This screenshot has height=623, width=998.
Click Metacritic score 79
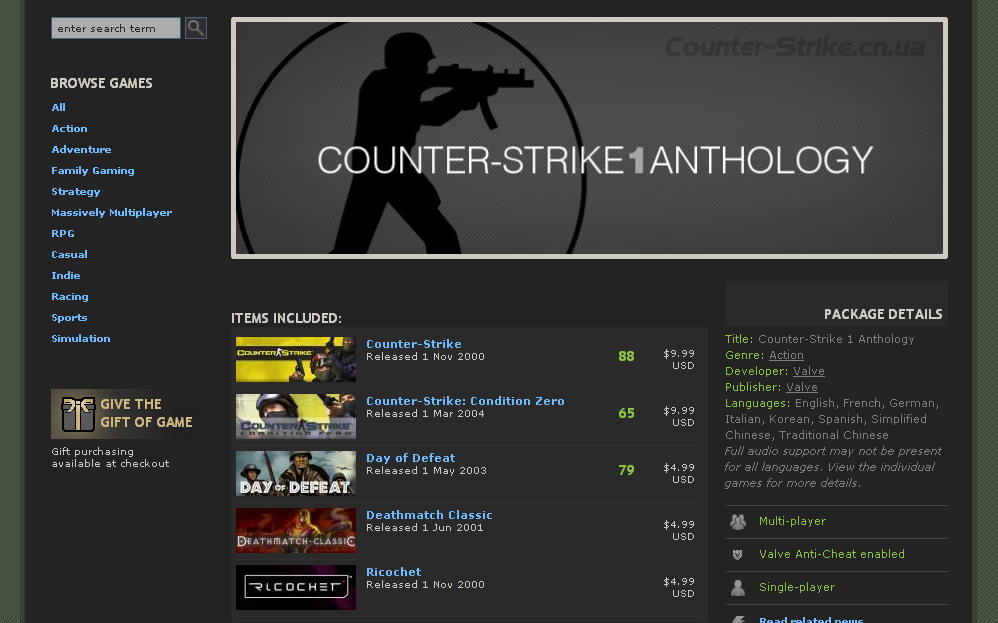pos(626,470)
